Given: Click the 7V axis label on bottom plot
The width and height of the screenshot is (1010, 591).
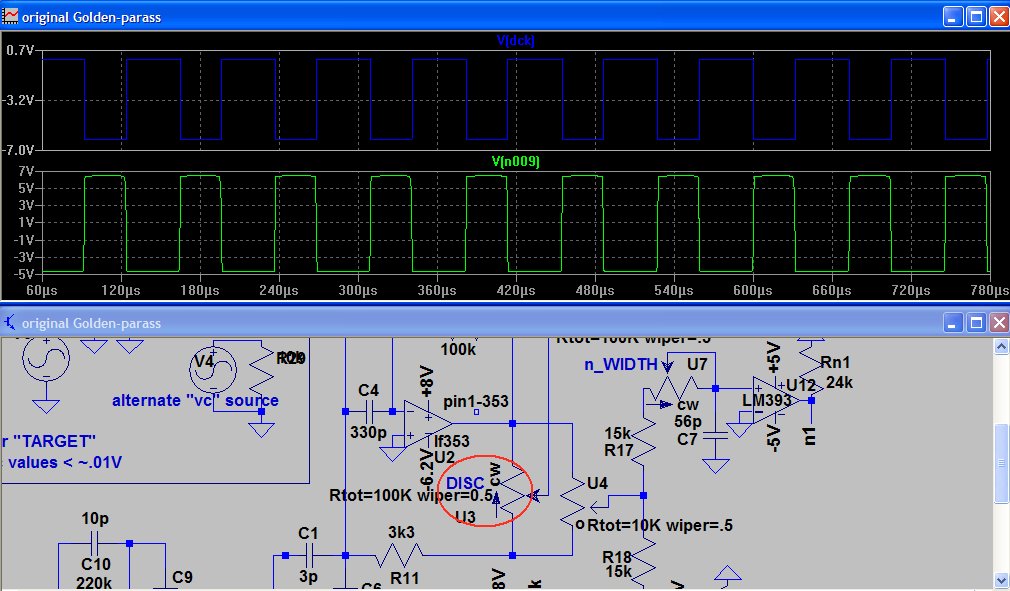Looking at the screenshot, I should coord(26,171).
